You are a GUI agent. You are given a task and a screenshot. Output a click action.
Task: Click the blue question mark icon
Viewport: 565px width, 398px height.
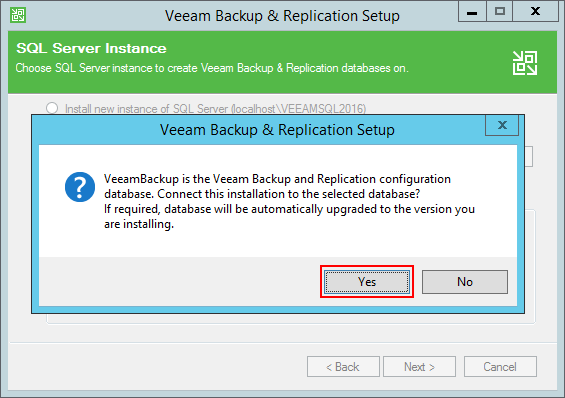coord(80,187)
